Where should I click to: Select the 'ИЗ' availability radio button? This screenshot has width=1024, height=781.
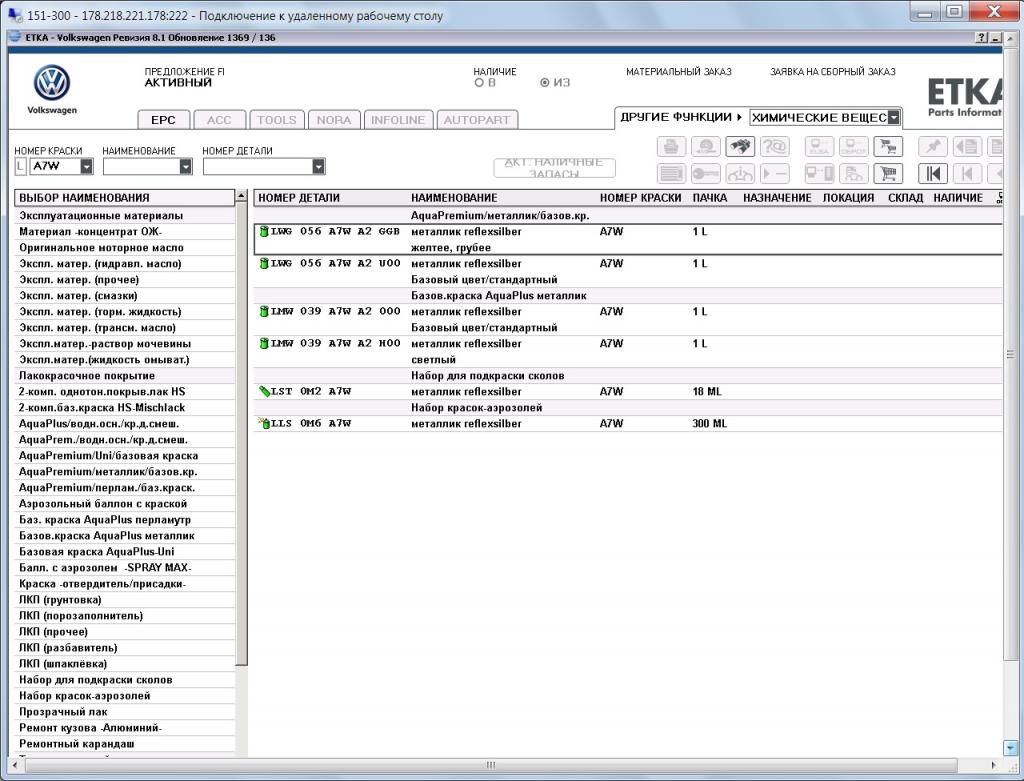[545, 83]
